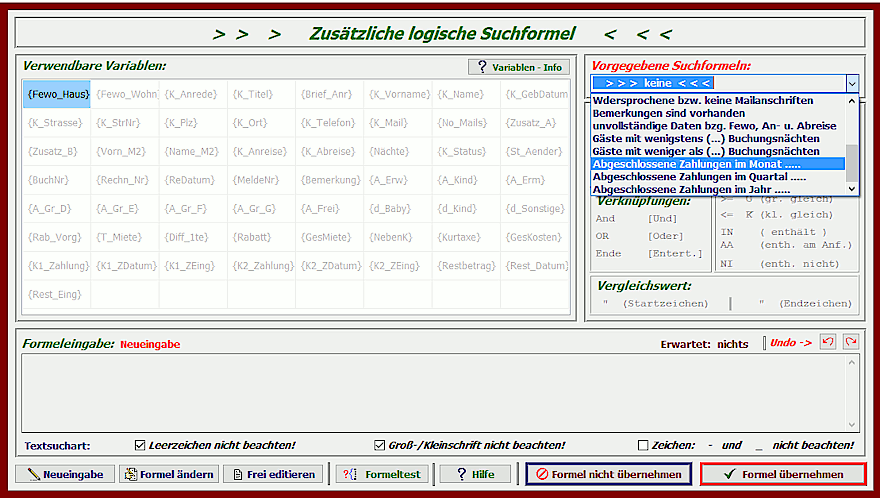Open the Hilfe question mark button
Viewport: 880px width, 498px height.
[474, 474]
